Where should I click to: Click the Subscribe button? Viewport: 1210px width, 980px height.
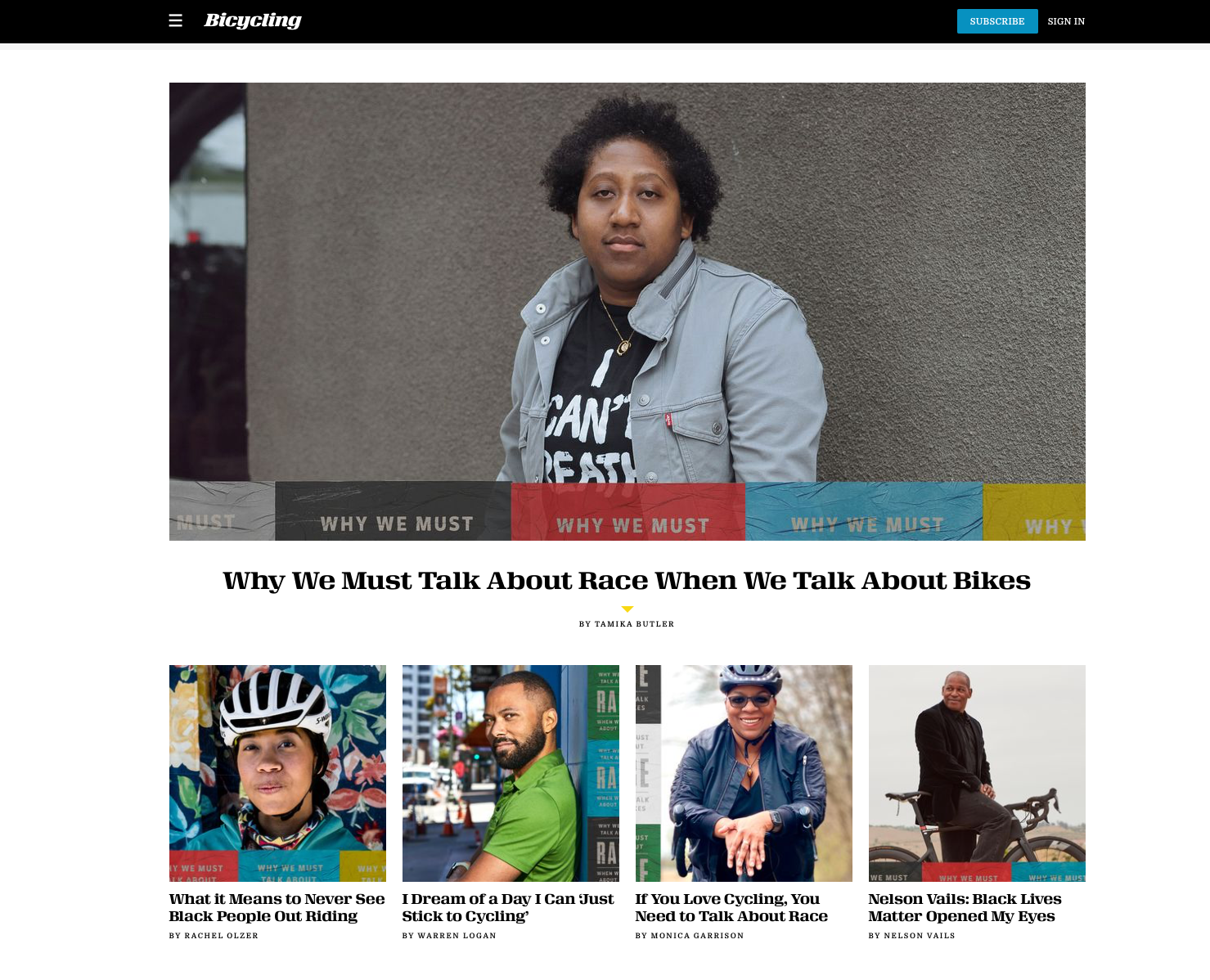click(997, 21)
